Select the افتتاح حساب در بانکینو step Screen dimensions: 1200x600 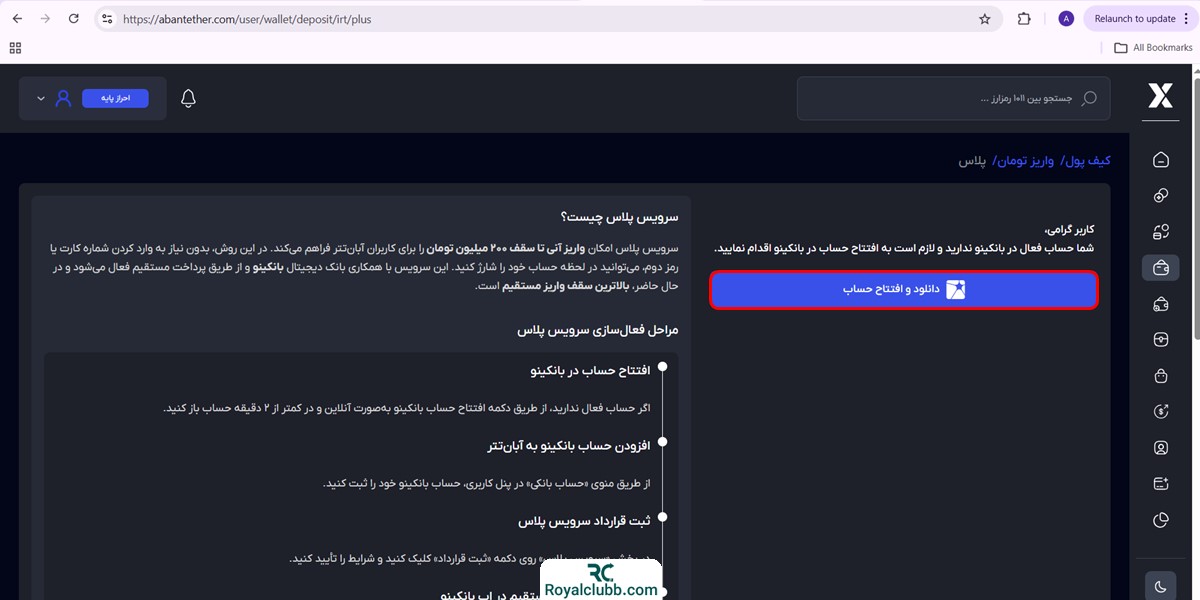click(x=590, y=370)
